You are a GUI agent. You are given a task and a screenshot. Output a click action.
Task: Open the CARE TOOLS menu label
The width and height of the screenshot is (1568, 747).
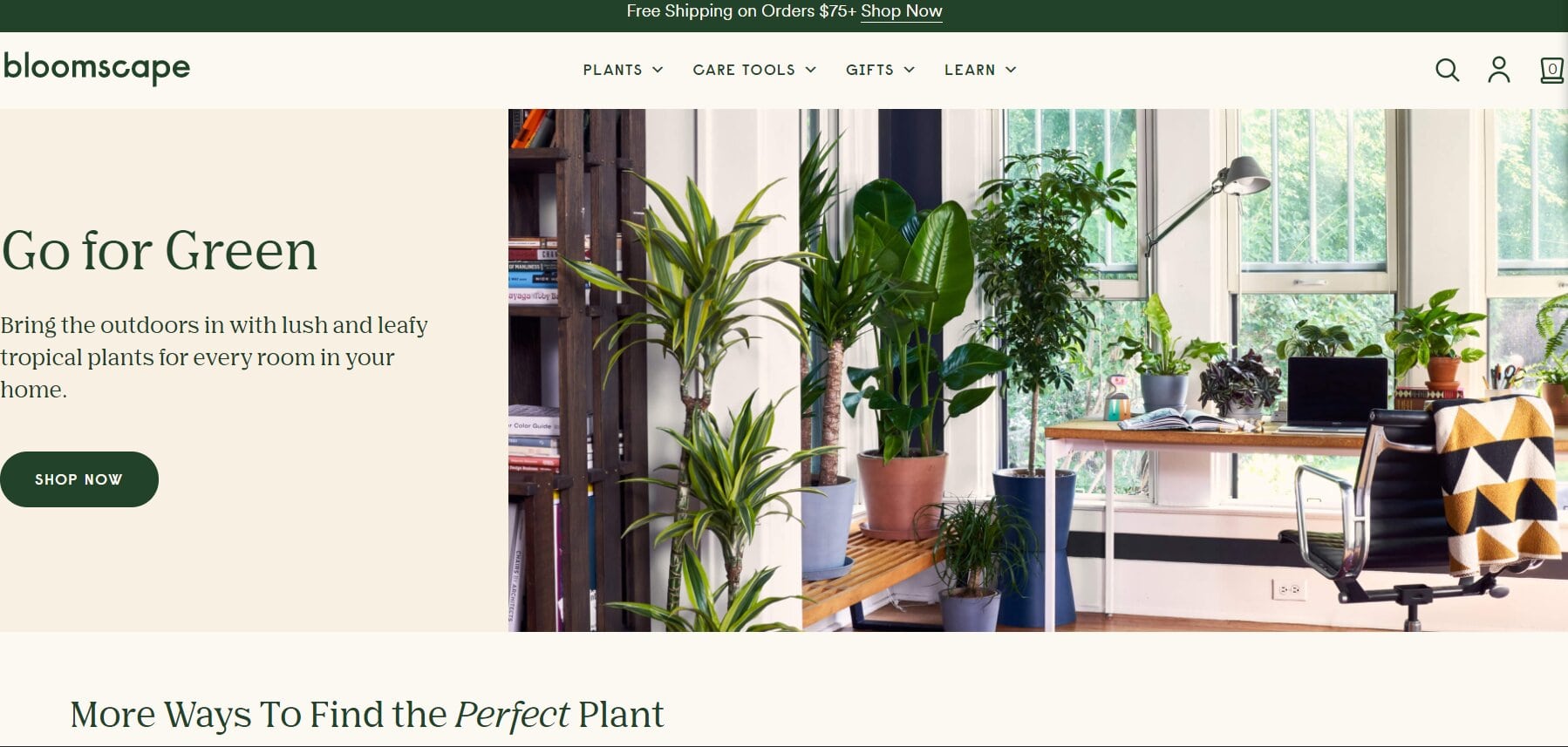point(744,70)
